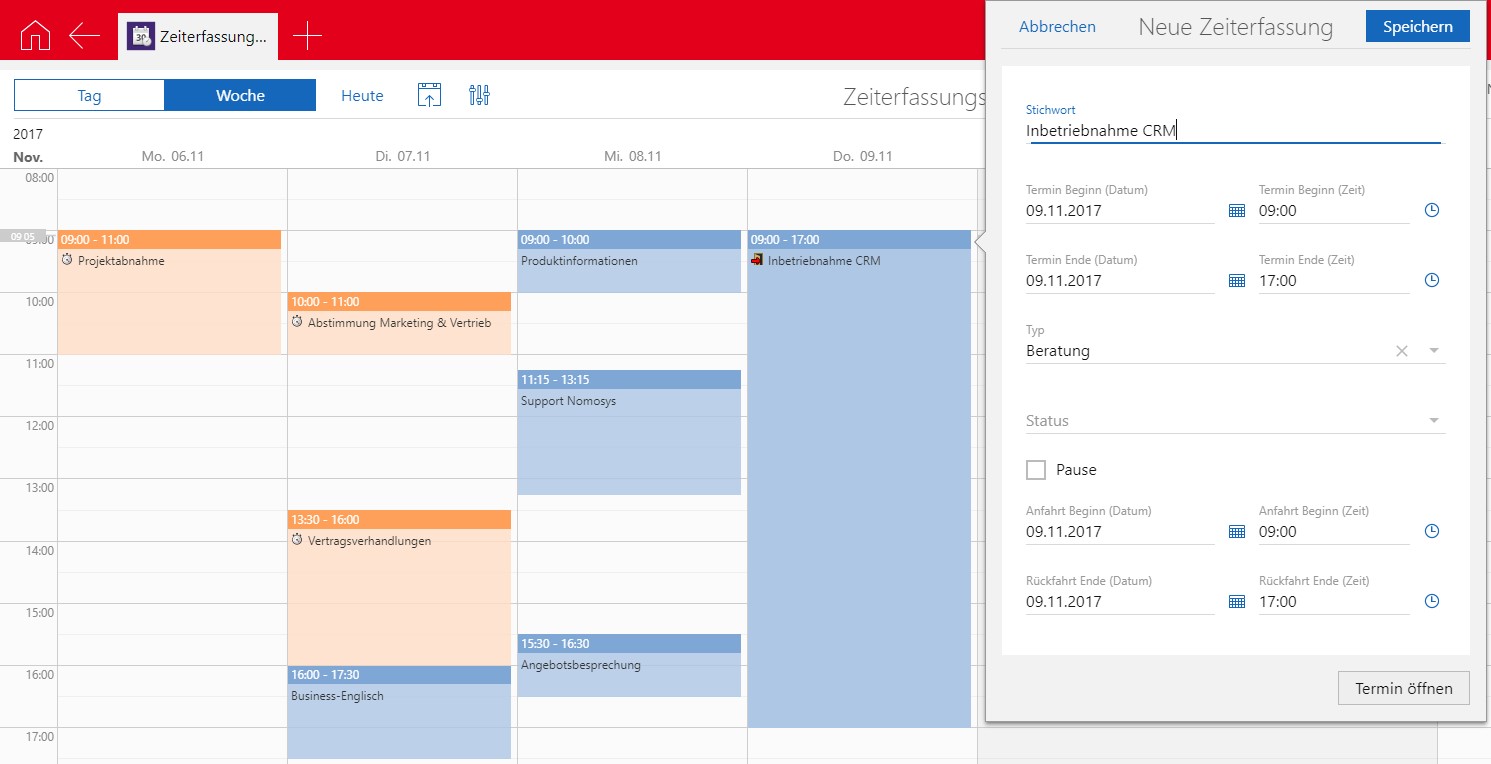
Task: Switch to the Woche view
Action: [240, 96]
